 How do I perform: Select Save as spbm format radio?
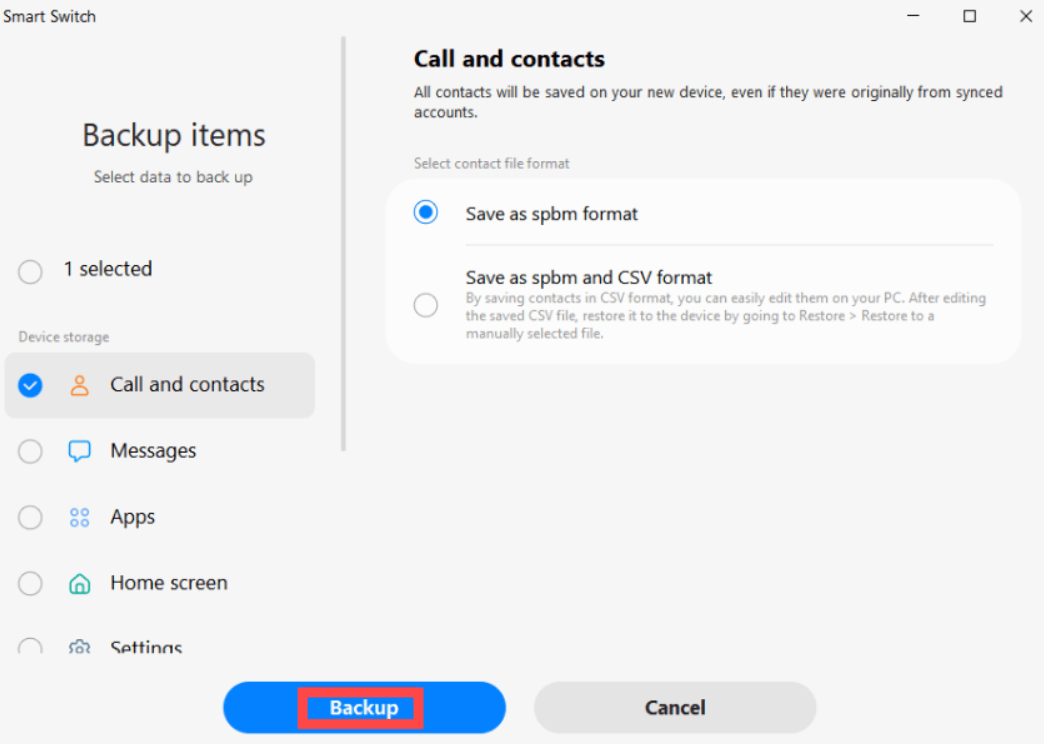(425, 212)
